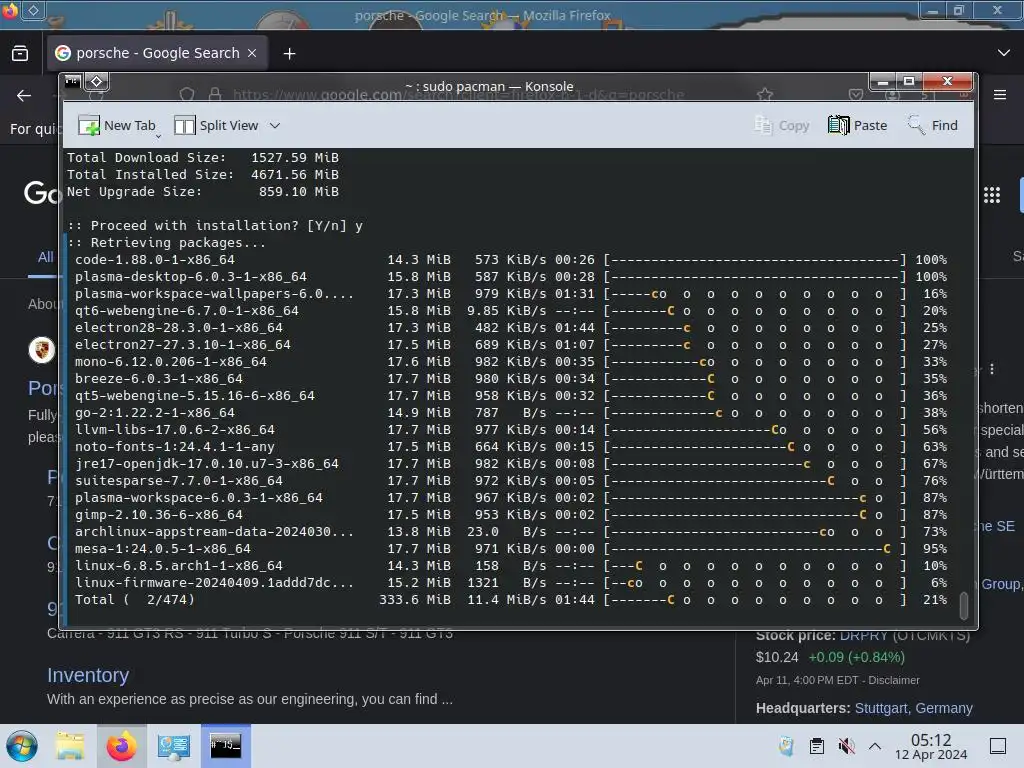The width and height of the screenshot is (1024, 768).
Task: Enable Split View in Konsole
Action: pyautogui.click(x=216, y=125)
